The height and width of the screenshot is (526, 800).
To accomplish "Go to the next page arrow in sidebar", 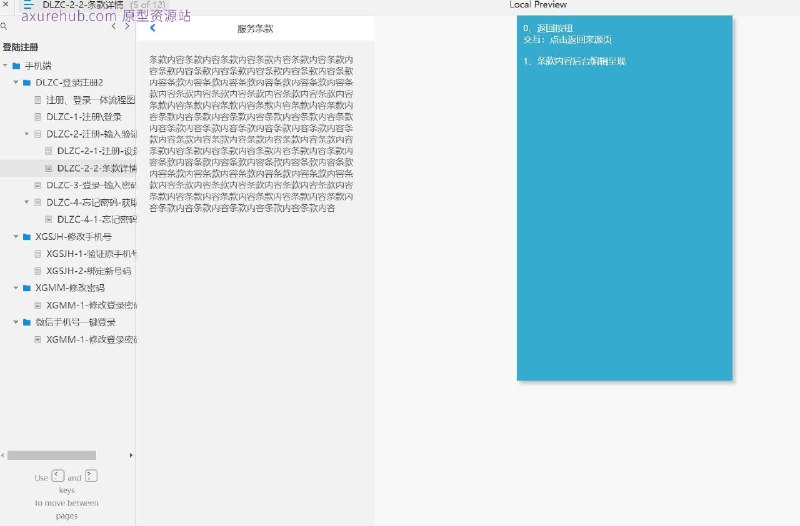I will [x=127, y=26].
